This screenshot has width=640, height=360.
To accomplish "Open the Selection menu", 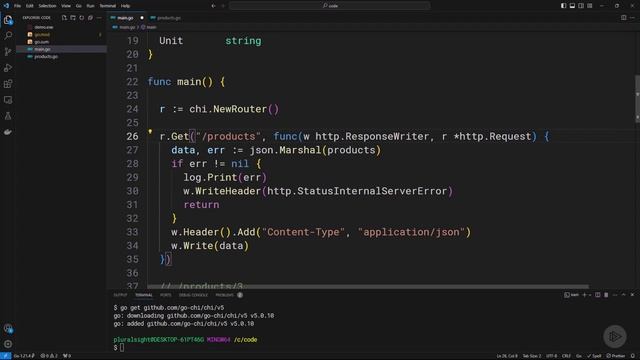I will [47, 6].
